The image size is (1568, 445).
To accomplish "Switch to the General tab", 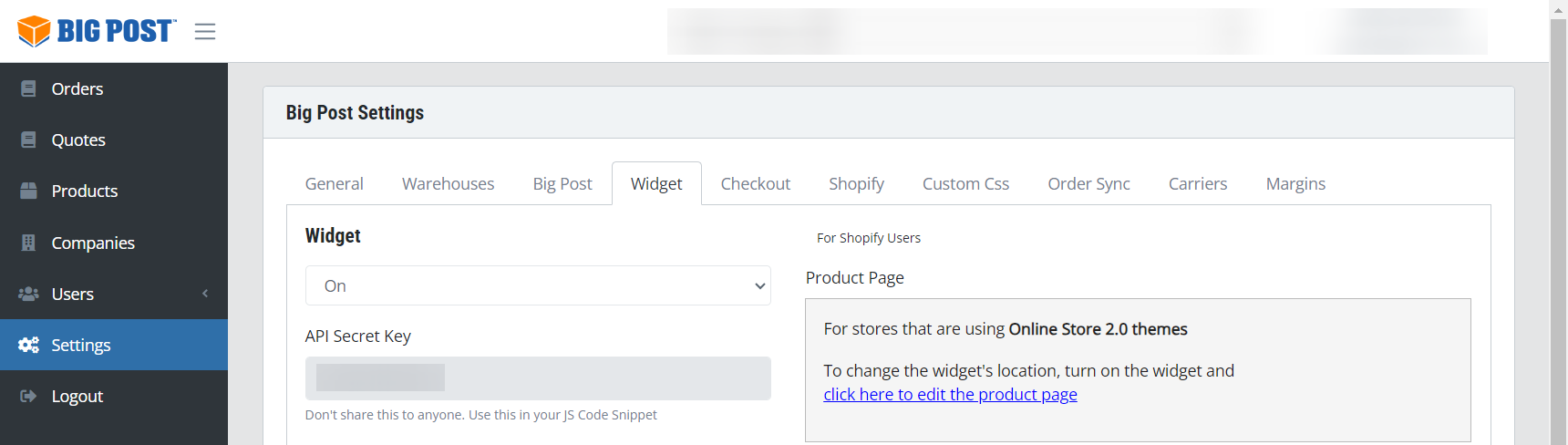I will (335, 183).
